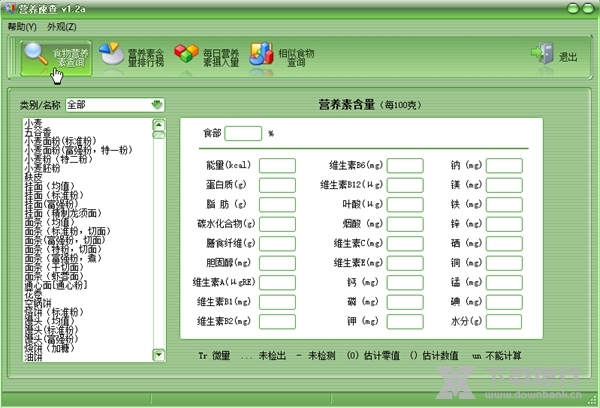Click the 铜(mg) value field
Image resolution: width=600 pixels, height=408 pixels.
[504, 263]
